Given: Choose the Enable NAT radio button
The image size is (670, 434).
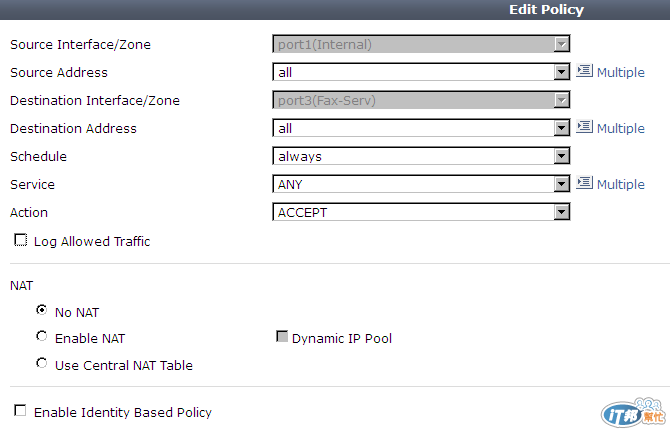Looking at the screenshot, I should pyautogui.click(x=41, y=337).
